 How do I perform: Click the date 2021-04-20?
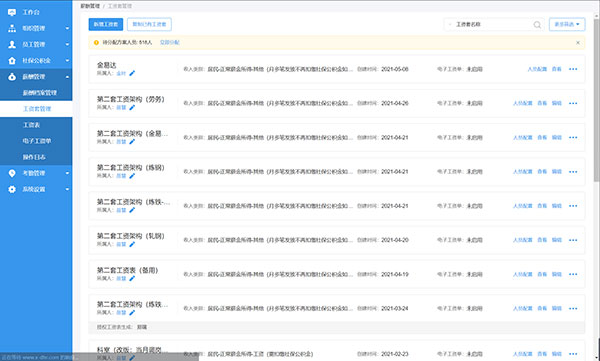pyautogui.click(x=395, y=240)
